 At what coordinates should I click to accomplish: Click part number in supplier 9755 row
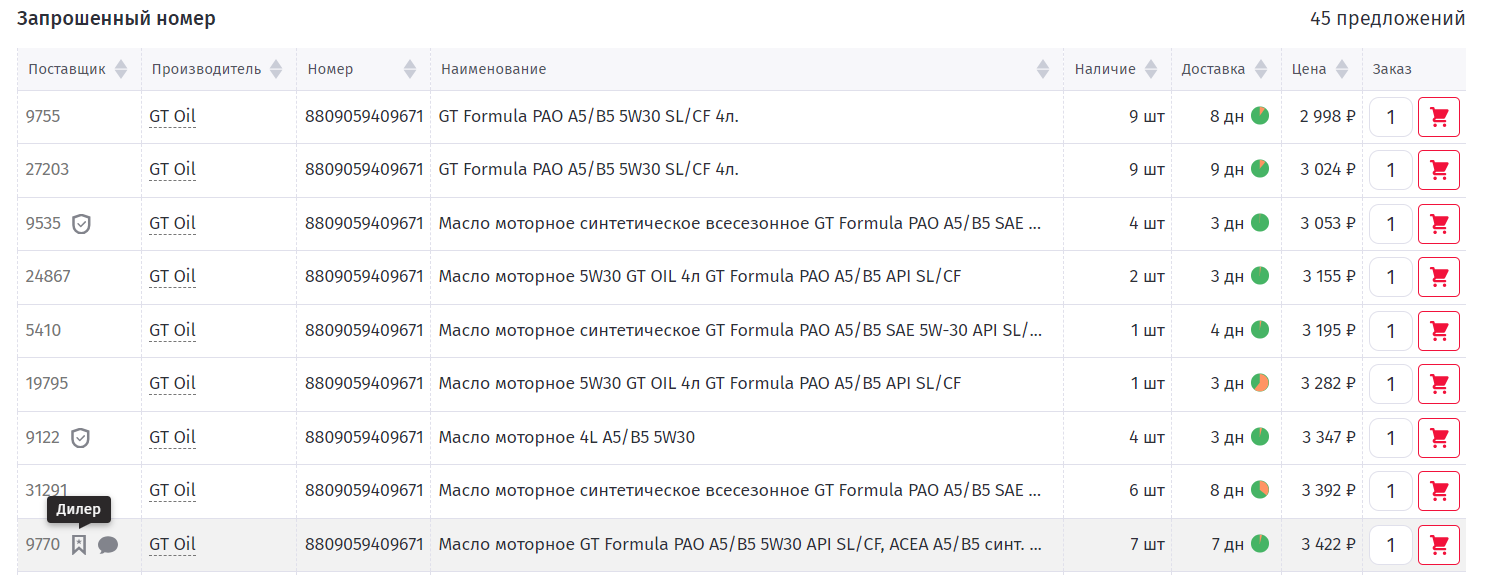[x=364, y=117]
